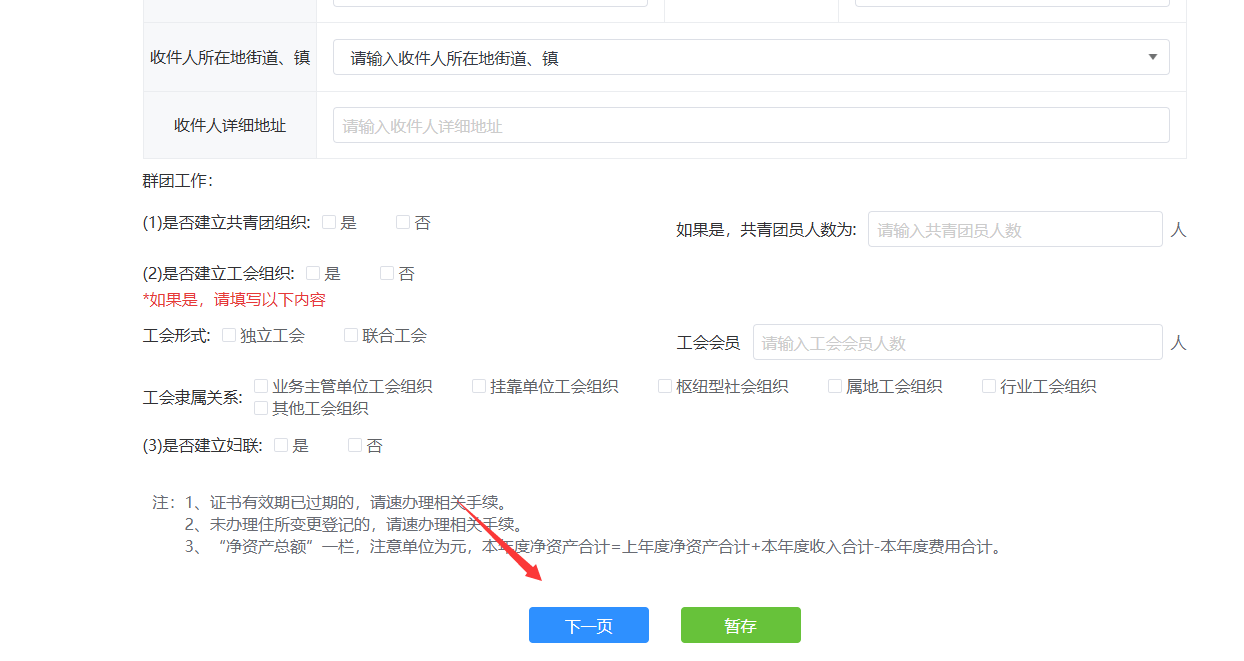Tick the 业务主管单位工会组织 option
This screenshot has width=1244, height=661.
tap(261, 386)
